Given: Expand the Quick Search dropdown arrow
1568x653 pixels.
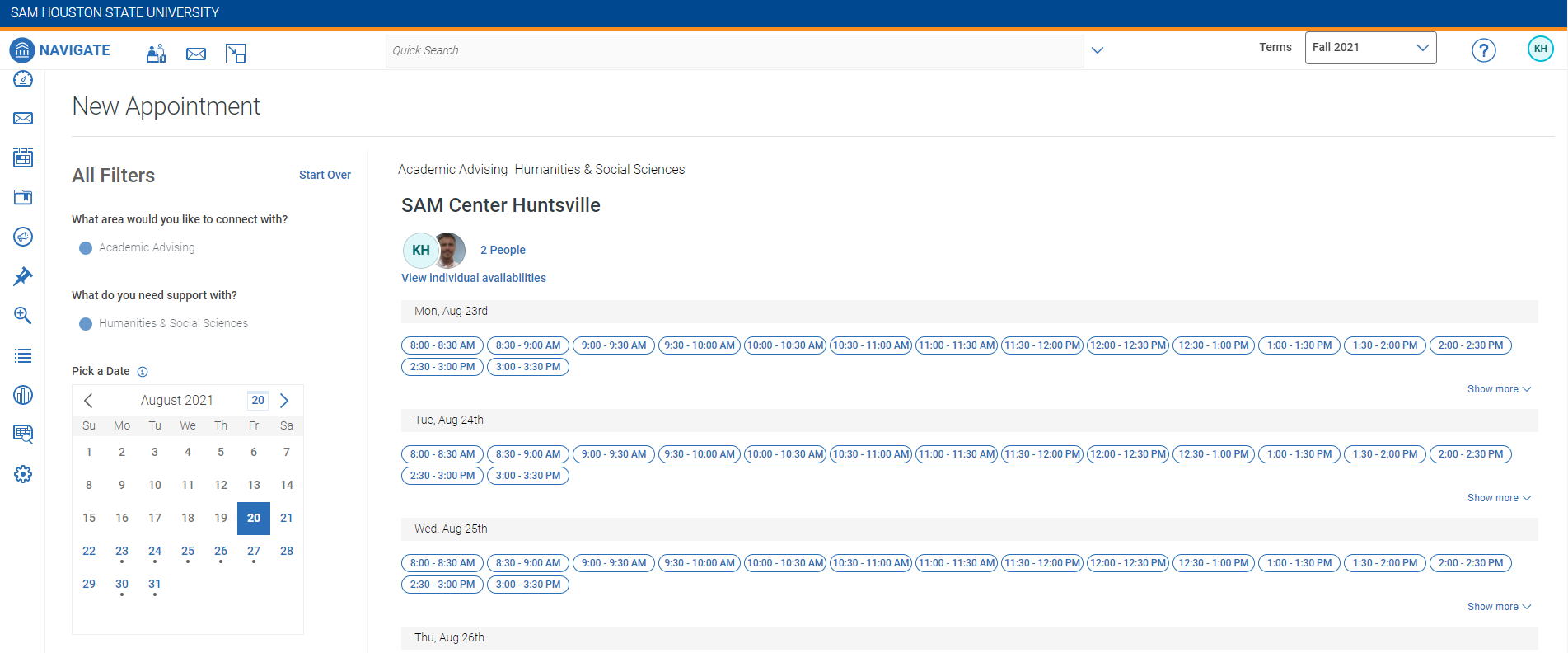Looking at the screenshot, I should coord(1097,50).
